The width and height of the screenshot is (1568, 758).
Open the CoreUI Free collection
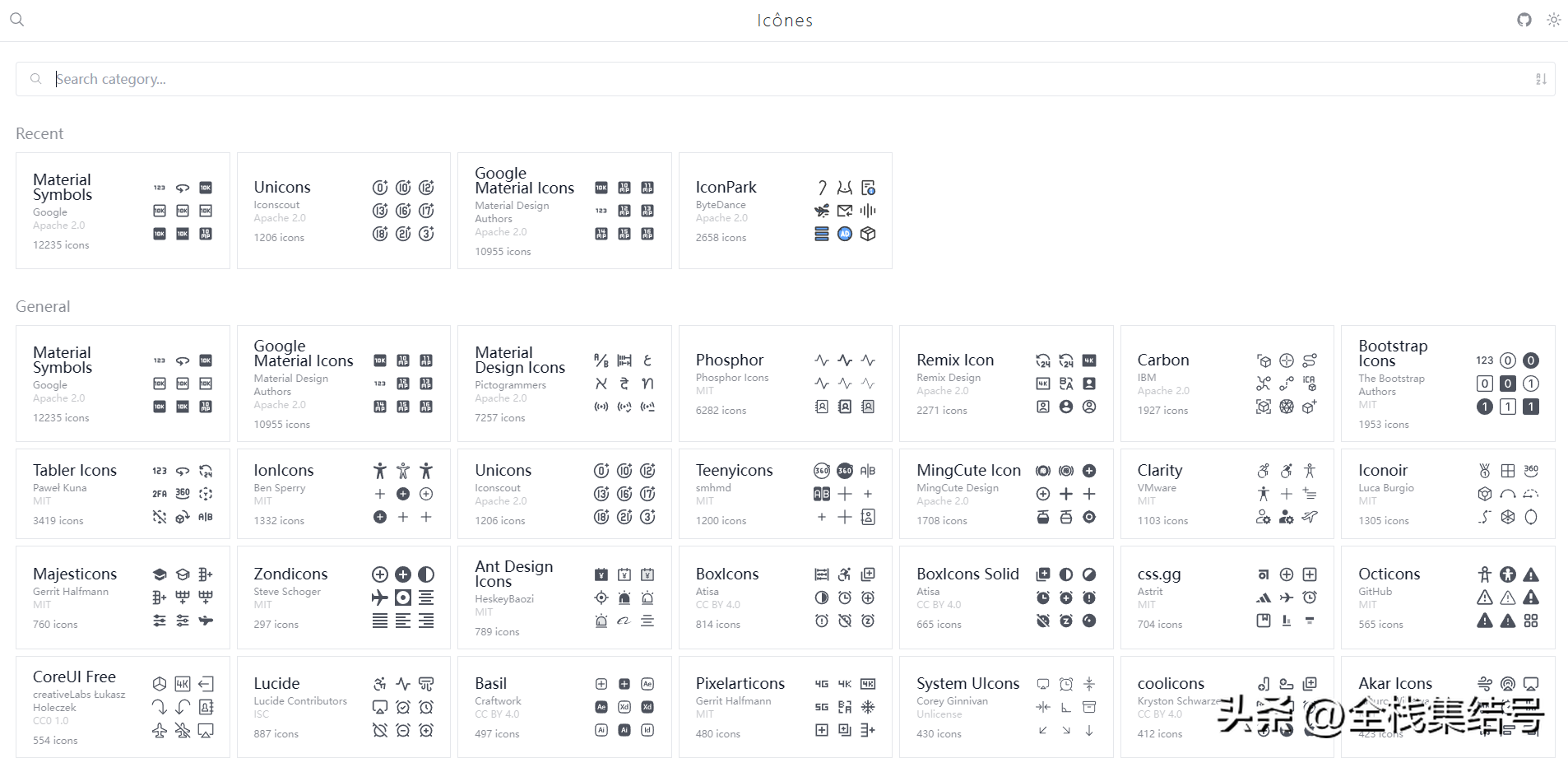point(123,707)
